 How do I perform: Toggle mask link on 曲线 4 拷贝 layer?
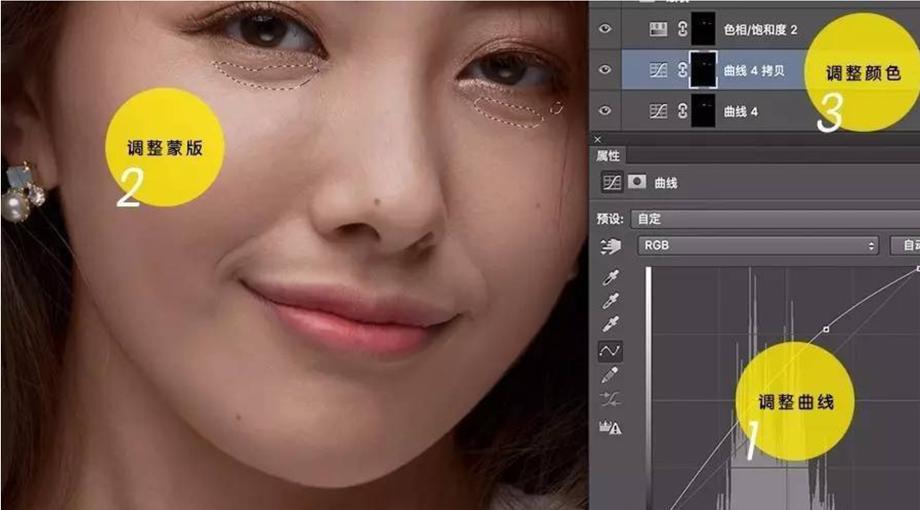[682, 70]
